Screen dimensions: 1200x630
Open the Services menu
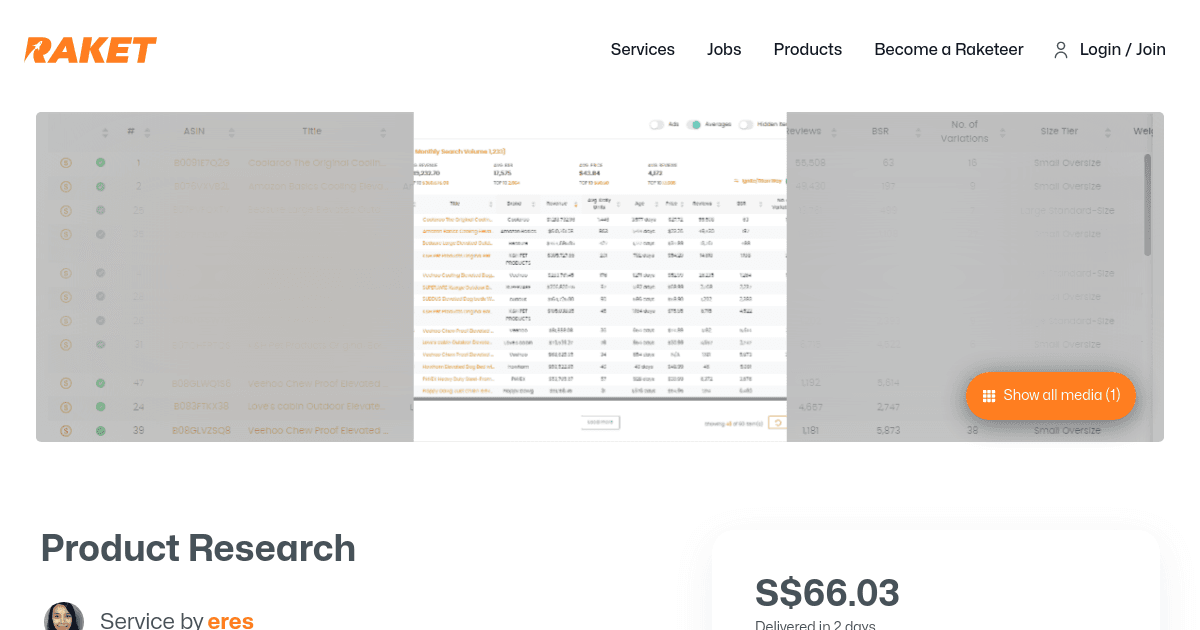[642, 49]
